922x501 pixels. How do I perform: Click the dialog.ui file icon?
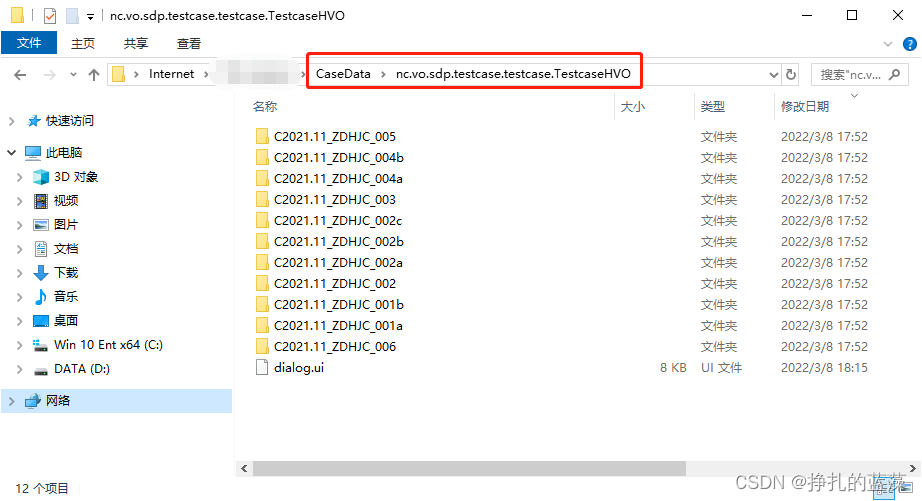[x=262, y=368]
